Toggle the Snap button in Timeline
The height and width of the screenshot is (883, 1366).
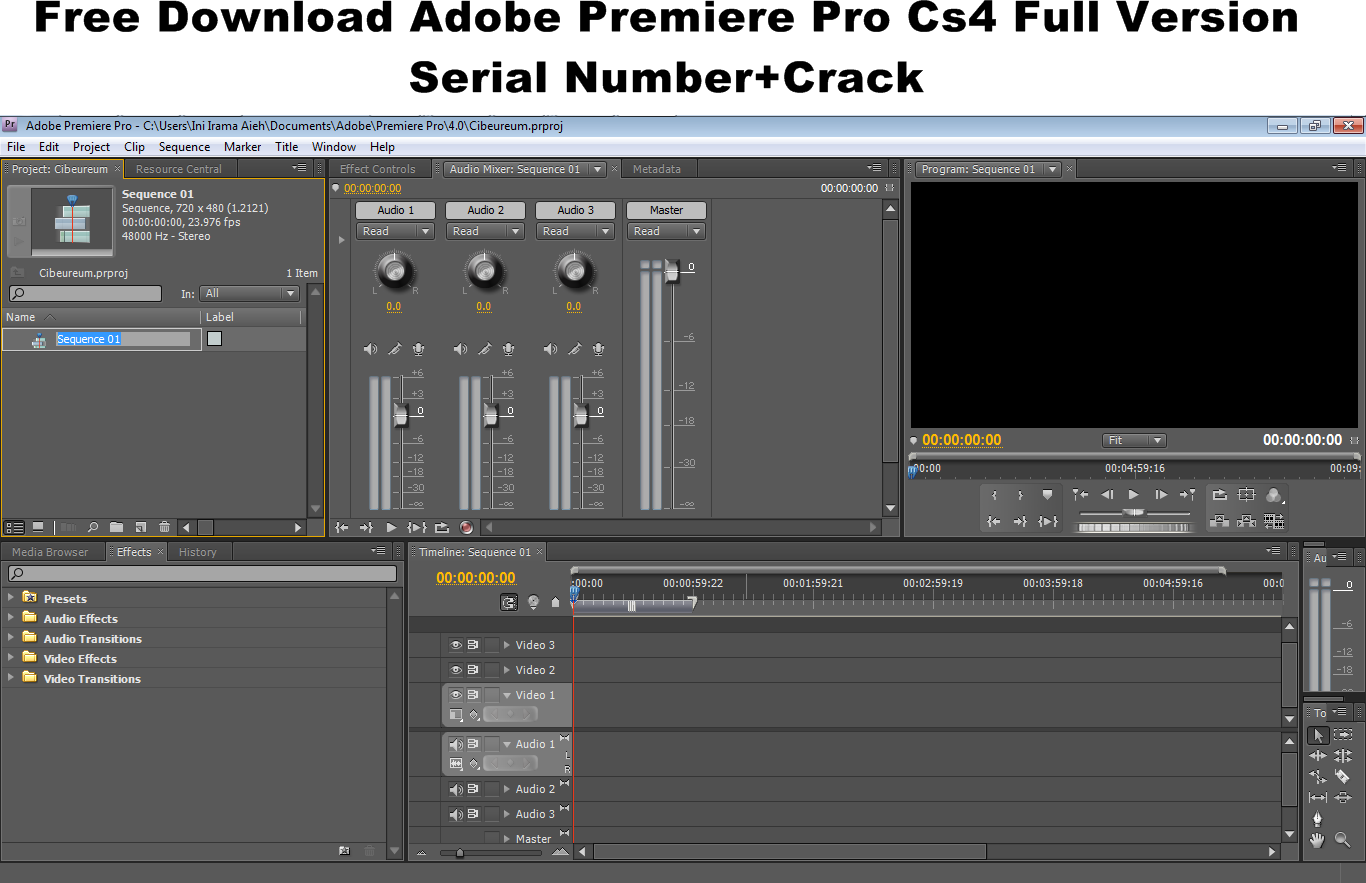(x=510, y=602)
